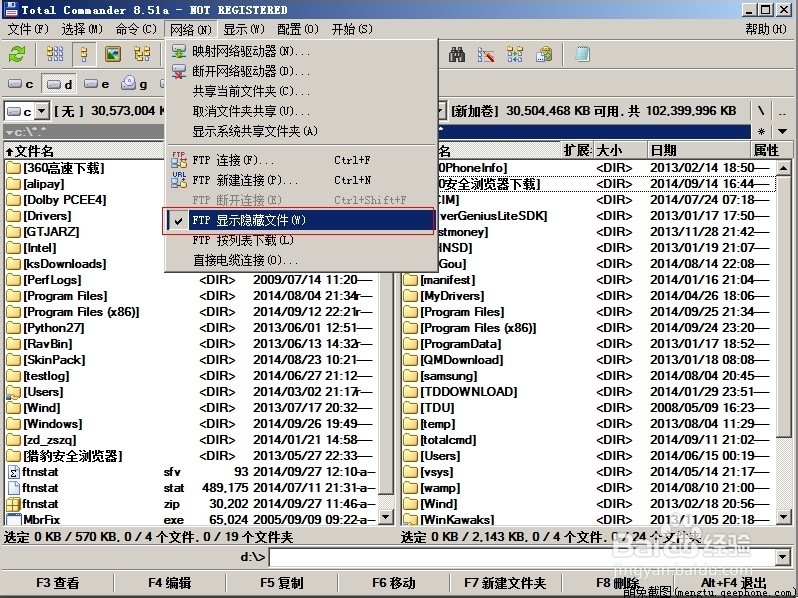Click right panel parent directory .. button

[783, 110]
